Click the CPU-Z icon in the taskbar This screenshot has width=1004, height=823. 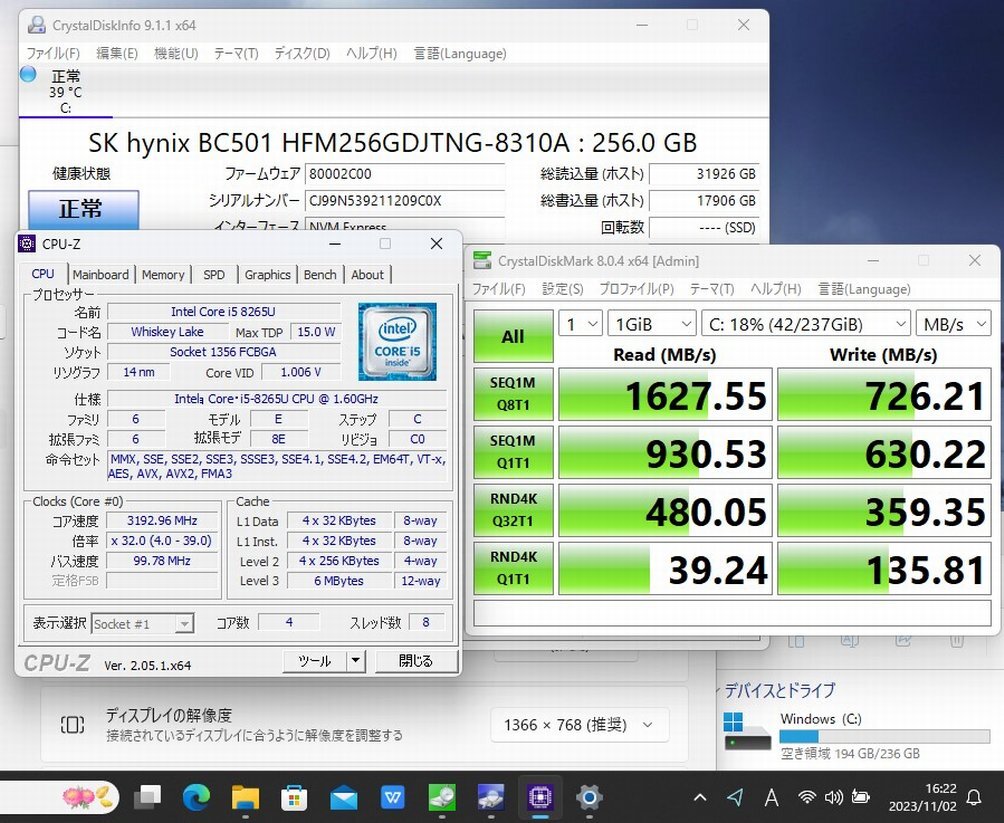[x=540, y=797]
